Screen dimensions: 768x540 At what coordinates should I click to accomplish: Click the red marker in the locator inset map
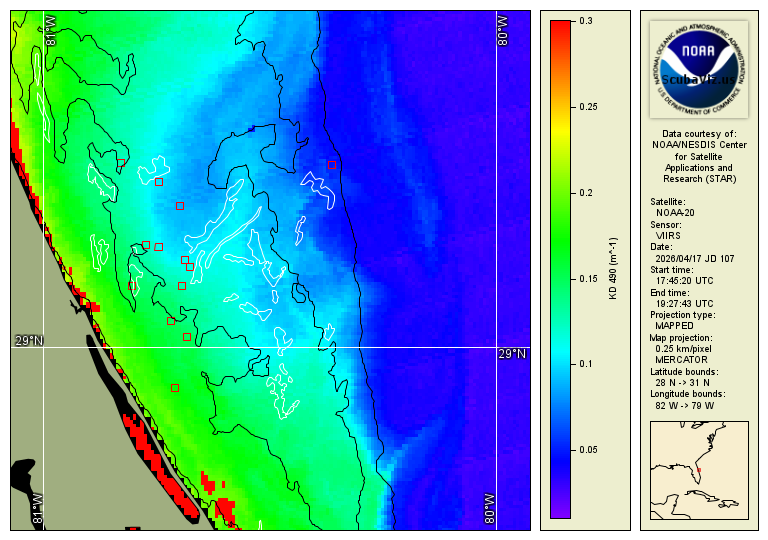(x=699, y=470)
